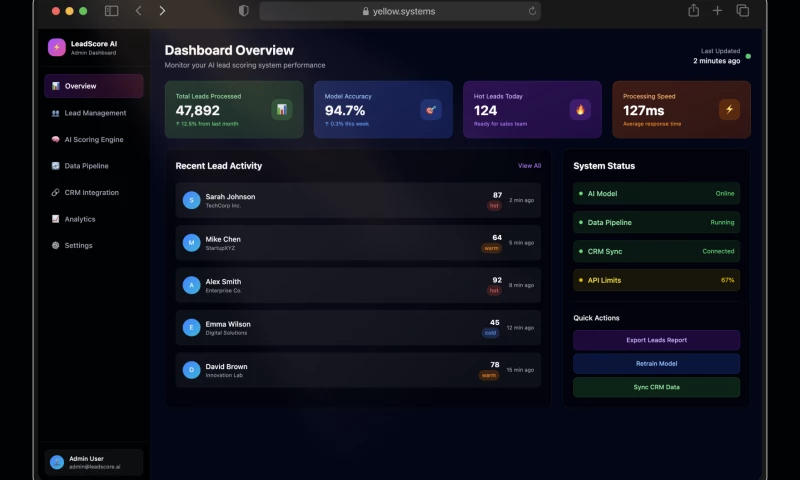Screen dimensions: 800x480
Task: Click the AI Scoring Engine brain icon
Action: 56,139
